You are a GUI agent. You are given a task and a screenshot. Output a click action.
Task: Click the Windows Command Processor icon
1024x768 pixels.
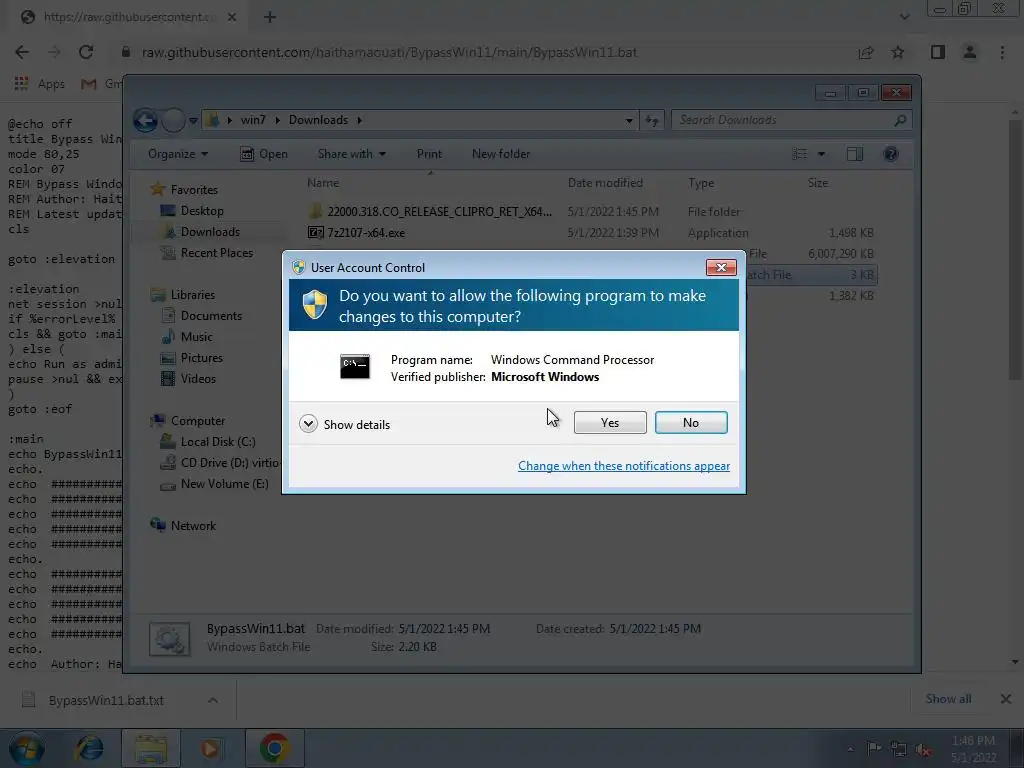coord(355,366)
